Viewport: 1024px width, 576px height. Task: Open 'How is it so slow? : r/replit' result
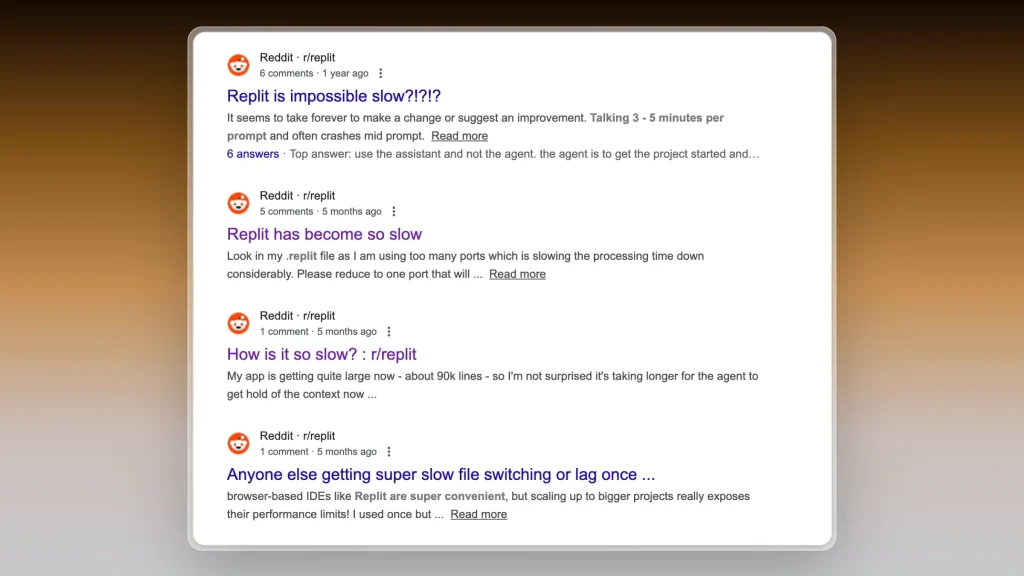tap(321, 354)
